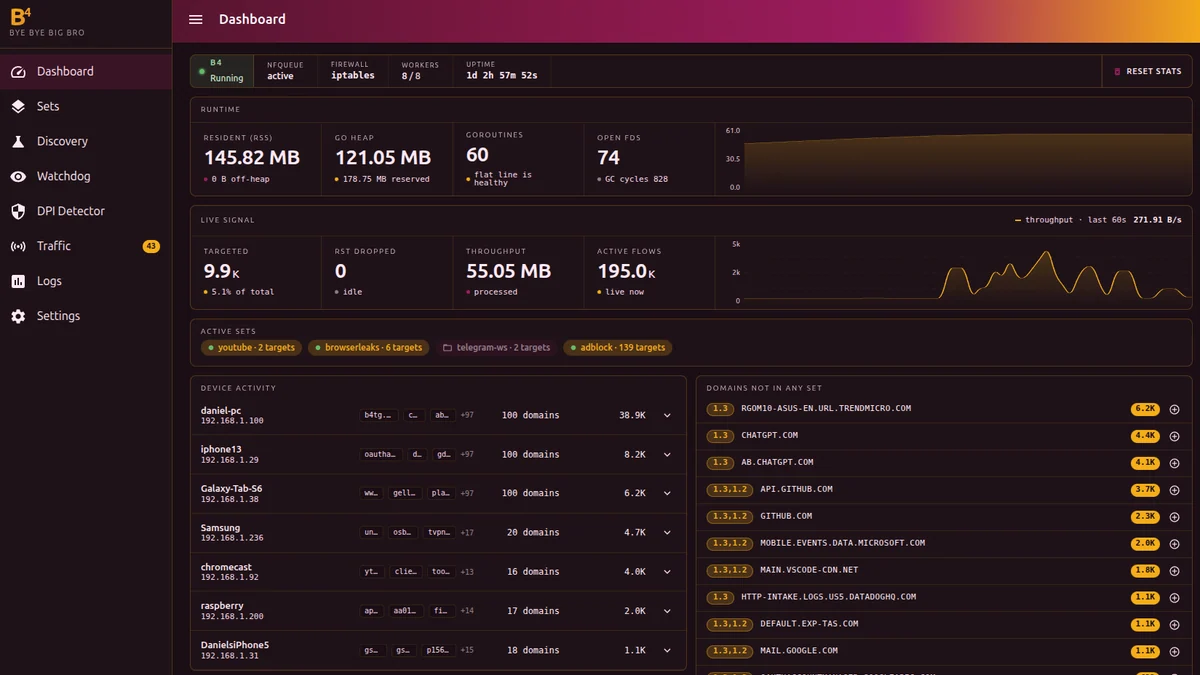
Task: Click the B4 Bye Bye Big Bro logo
Action: [x=47, y=21]
